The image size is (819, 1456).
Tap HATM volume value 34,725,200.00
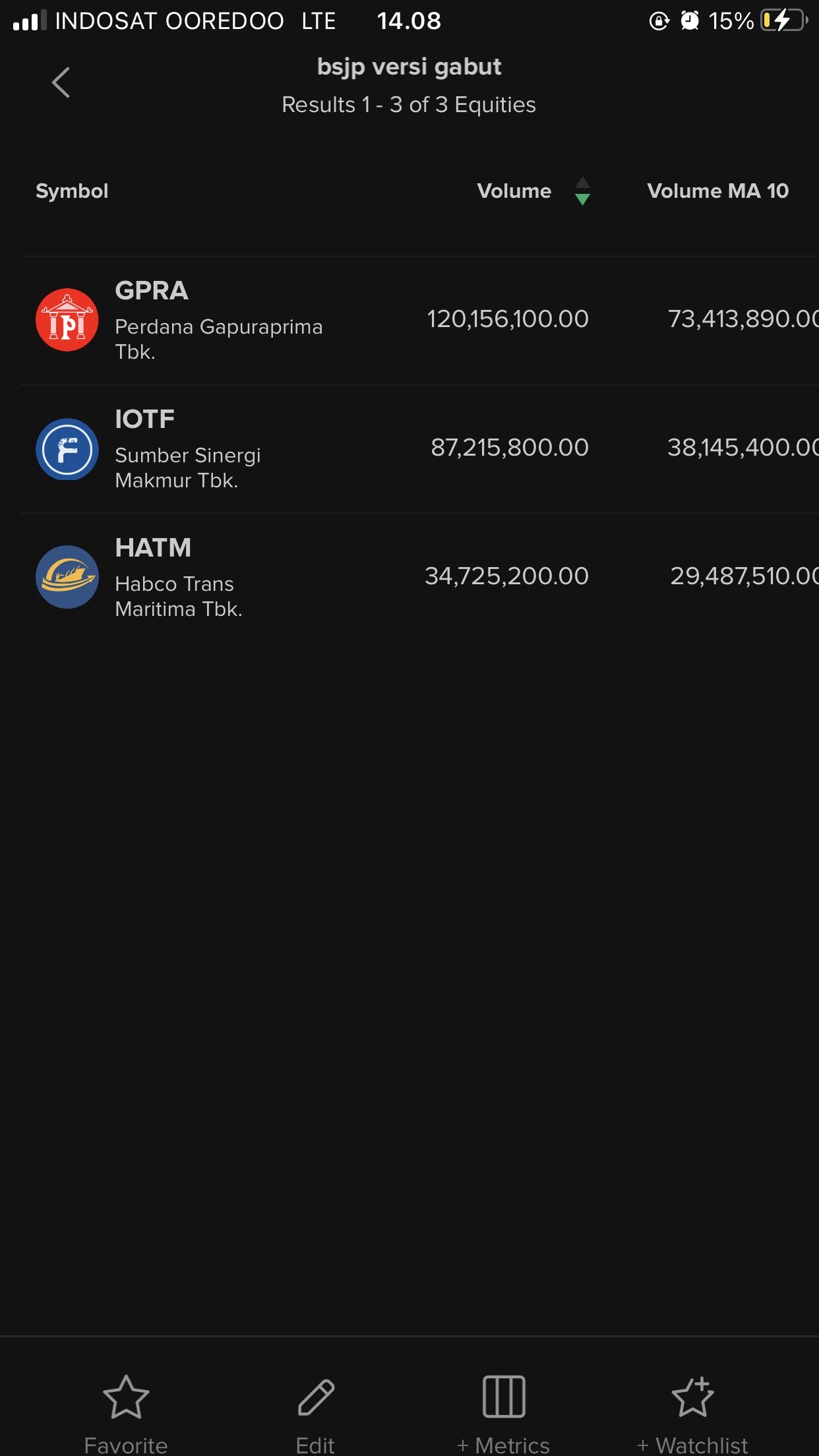click(506, 576)
